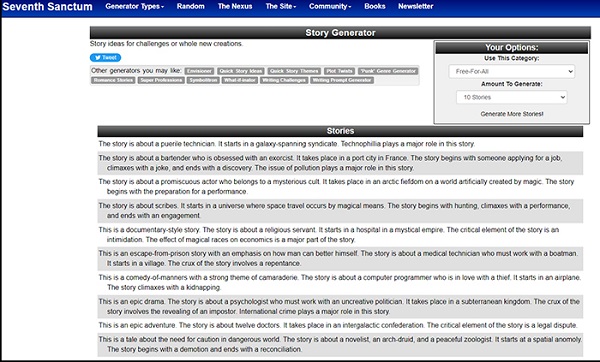Open the Generator Types menu
This screenshot has height=362, width=600.
(x=134, y=7)
